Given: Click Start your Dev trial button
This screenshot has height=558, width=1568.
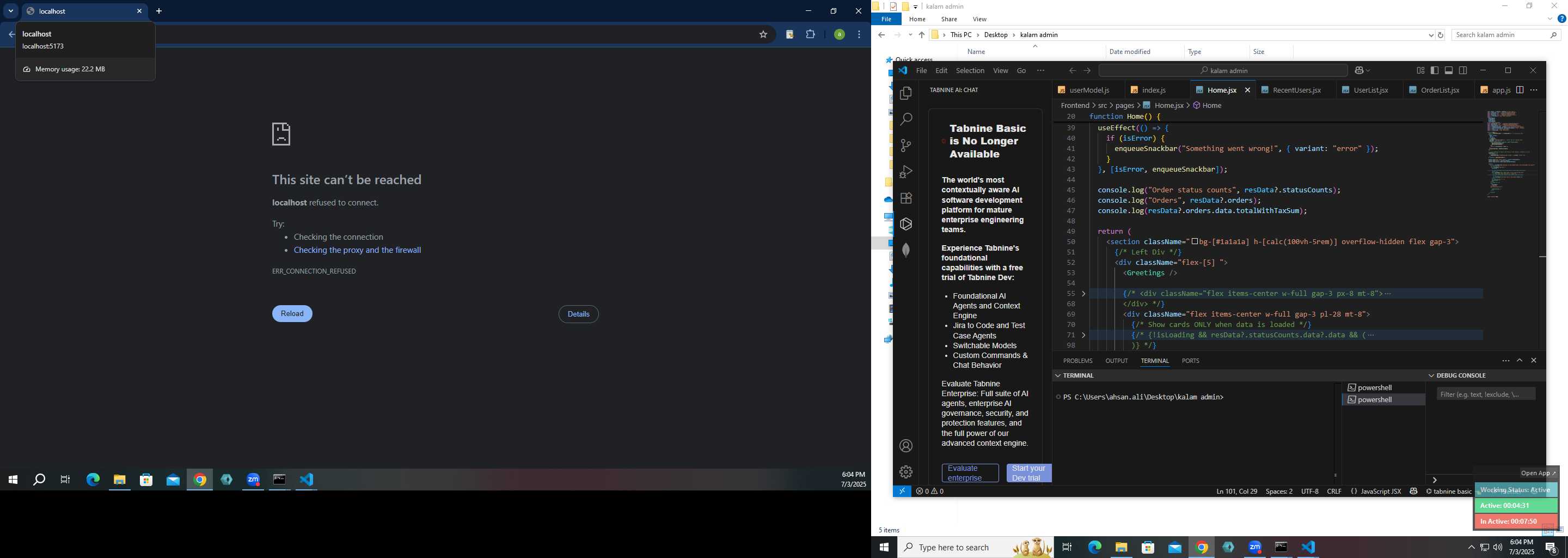Looking at the screenshot, I should pyautogui.click(x=1028, y=474).
